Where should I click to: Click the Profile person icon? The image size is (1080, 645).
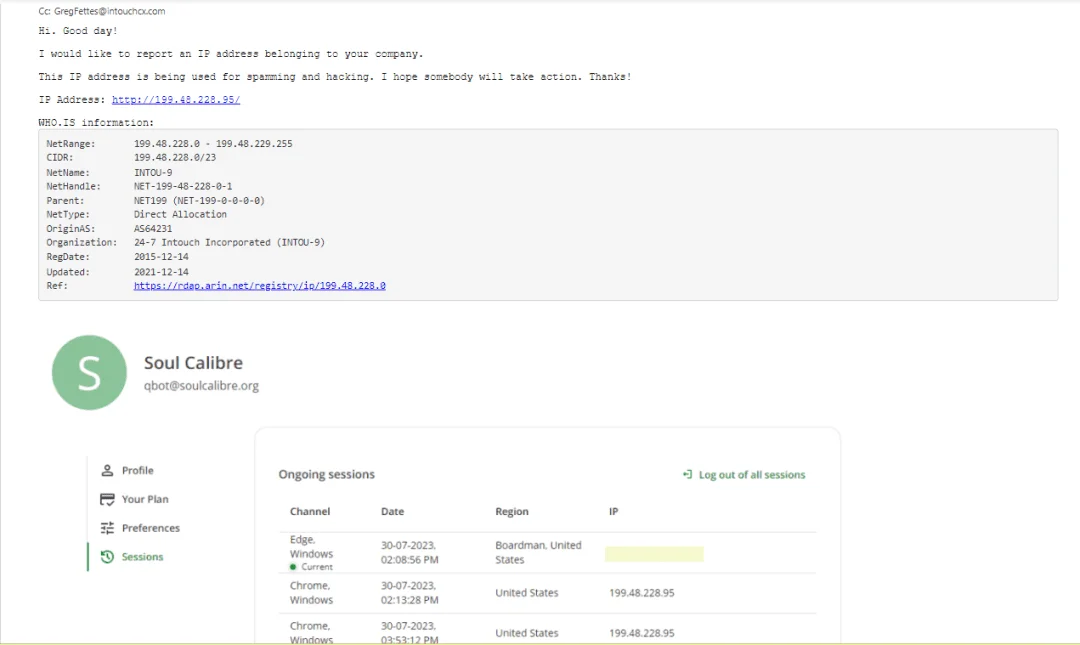point(107,471)
